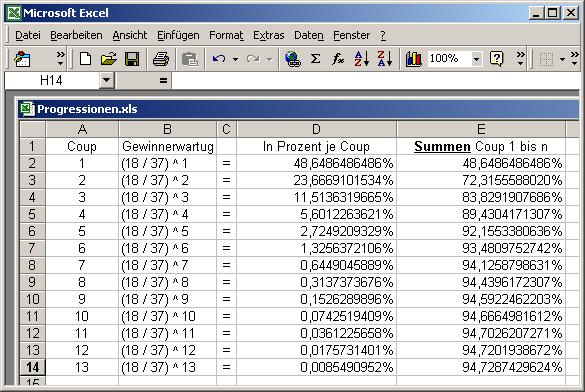Image resolution: width=585 pixels, height=392 pixels.
Task: Open the 100% zoom dropdown
Action: pyautogui.click(x=476, y=59)
